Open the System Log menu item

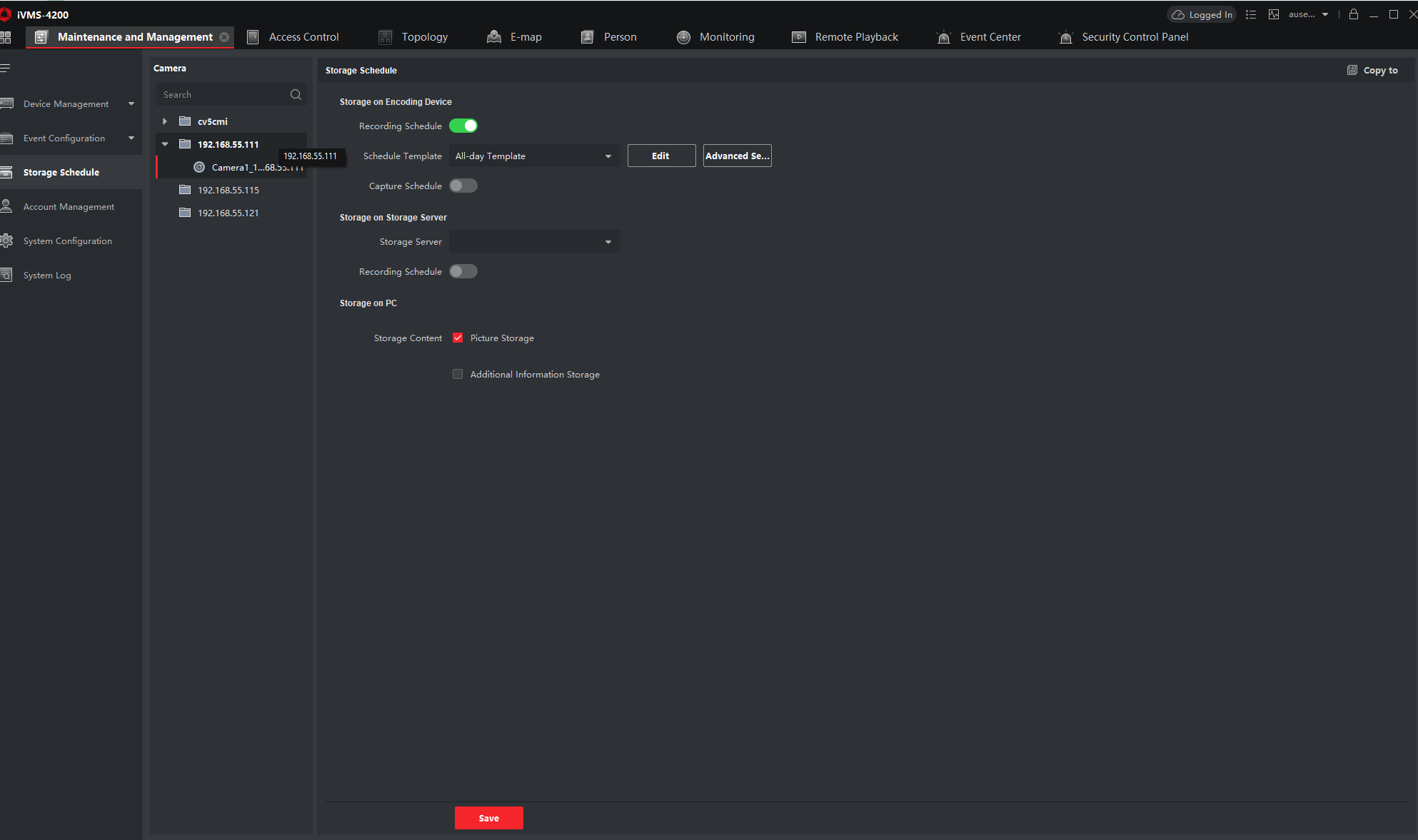click(47, 275)
